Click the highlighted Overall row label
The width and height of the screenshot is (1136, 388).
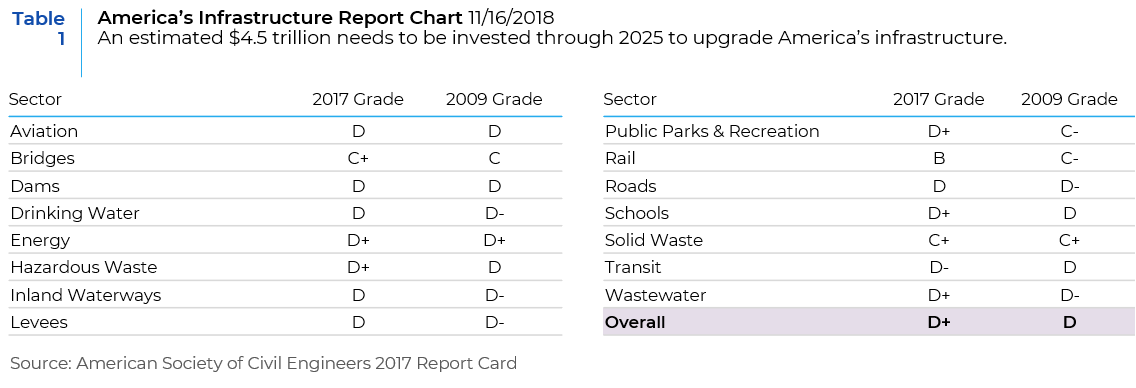[x=635, y=323]
